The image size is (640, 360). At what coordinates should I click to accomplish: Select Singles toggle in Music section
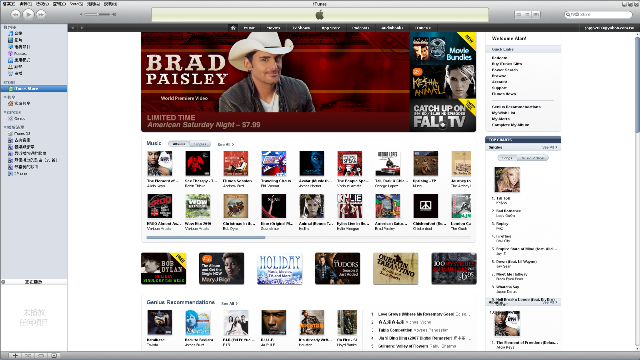tap(200, 144)
